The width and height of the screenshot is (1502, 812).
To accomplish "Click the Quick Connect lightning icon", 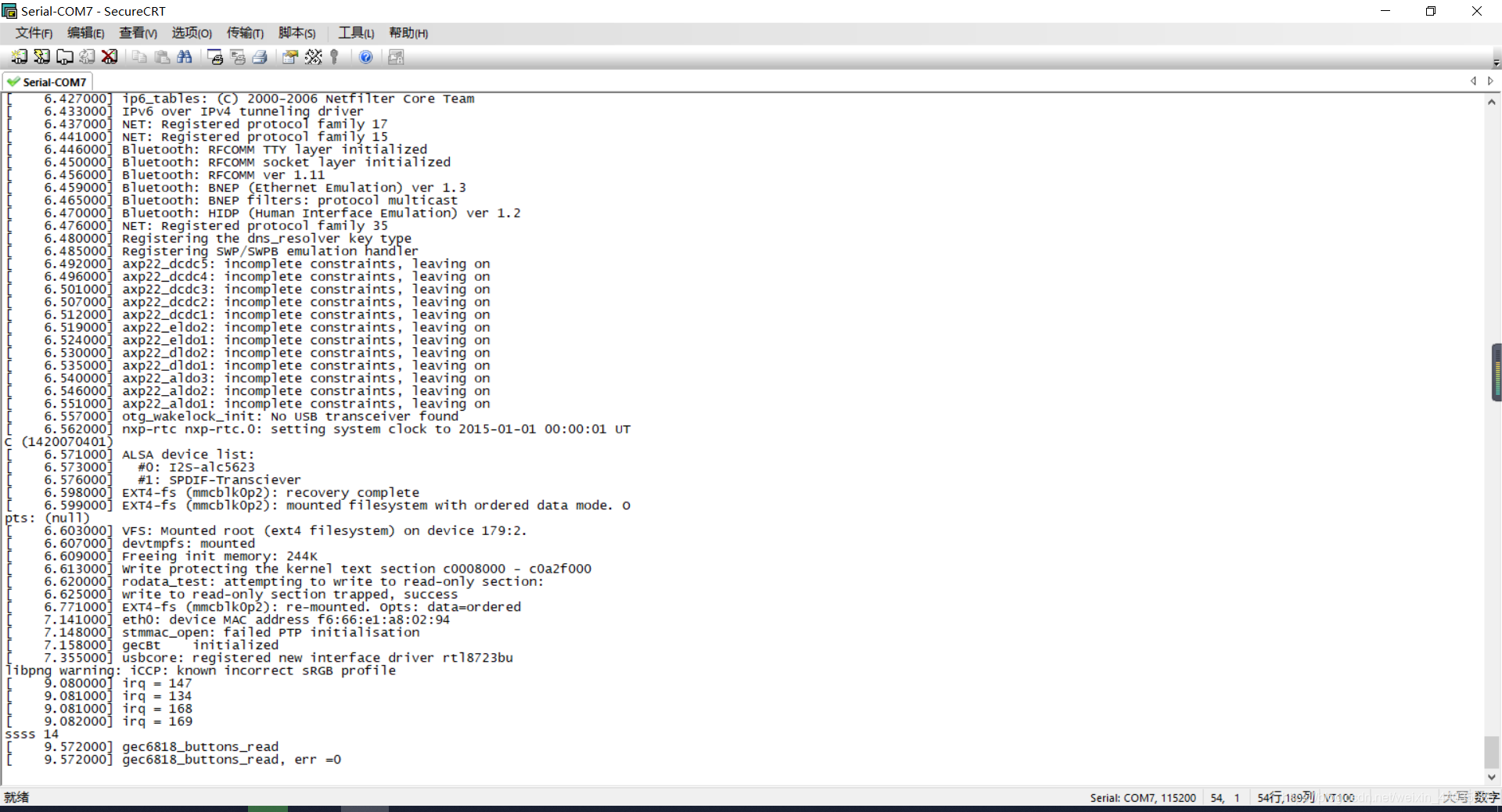I will pyautogui.click(x=41, y=56).
